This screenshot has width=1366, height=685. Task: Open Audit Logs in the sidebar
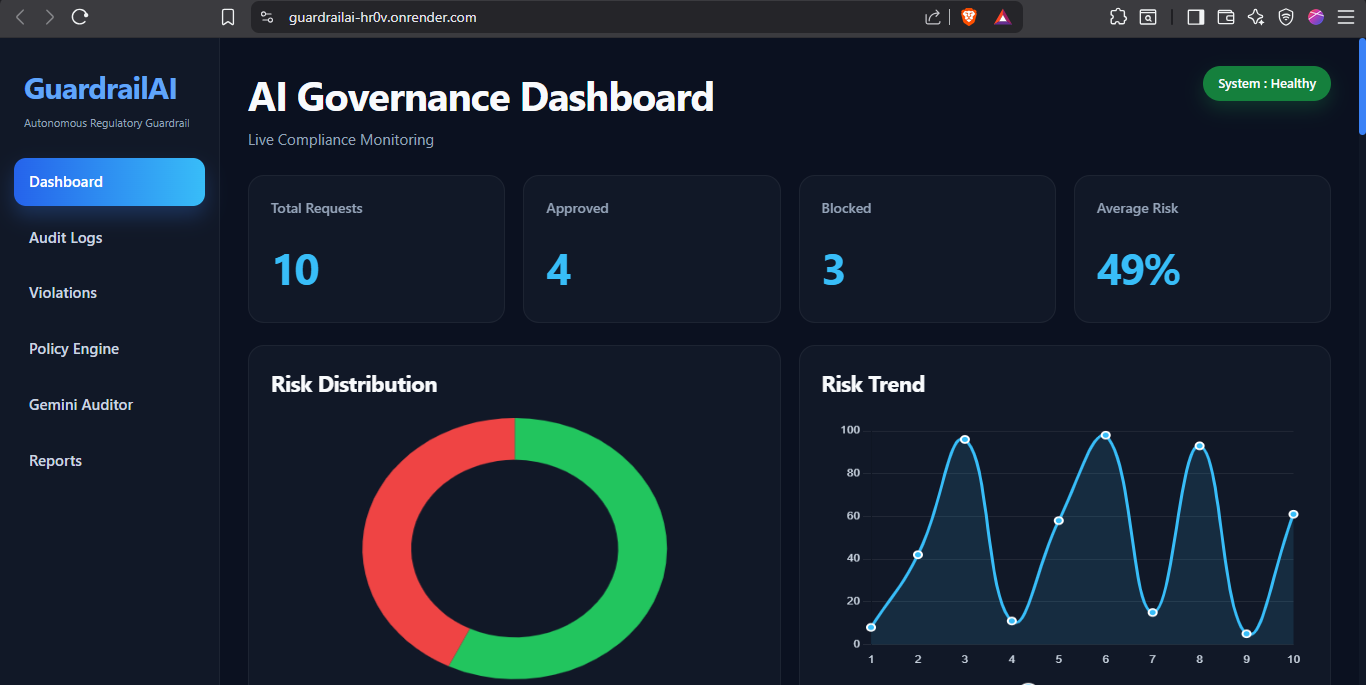(x=109, y=238)
